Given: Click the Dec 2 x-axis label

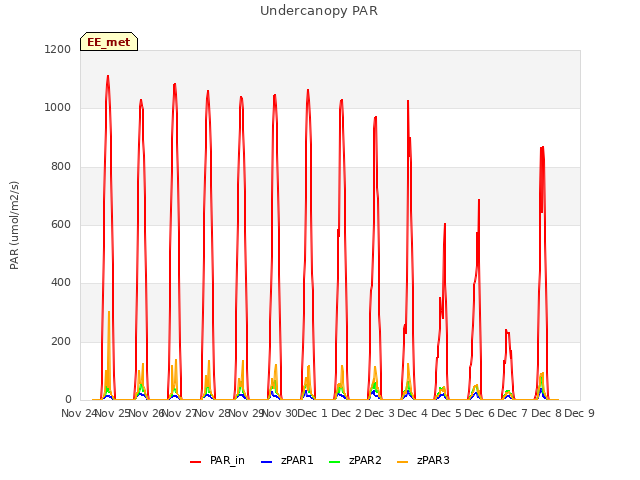Looking at the screenshot, I should 346,413.
